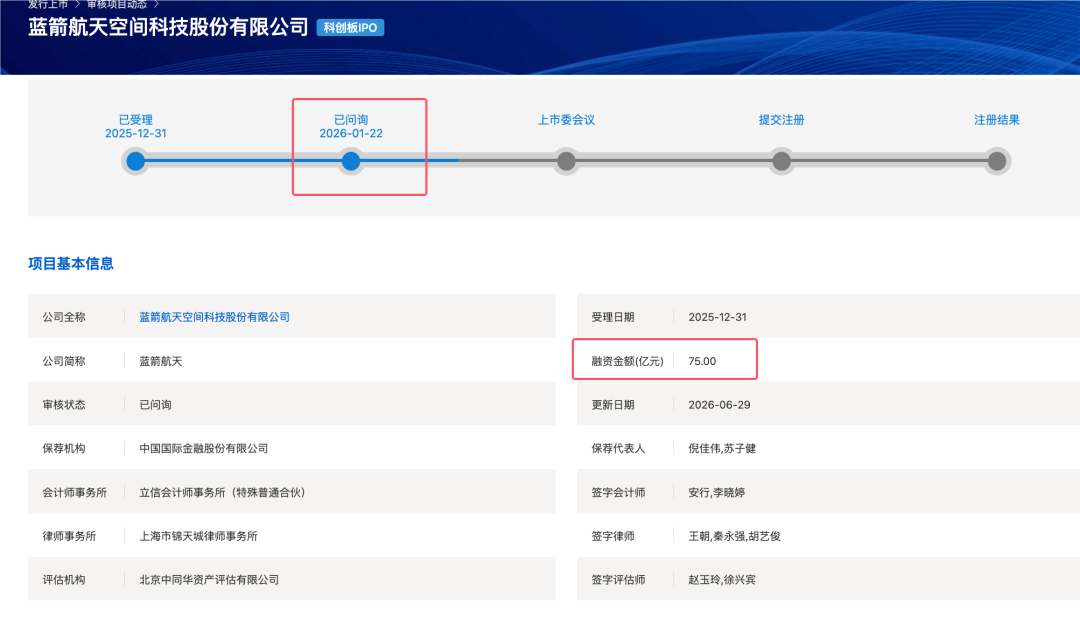Click the 上海市锦天城律师事务所 value

tap(198, 536)
